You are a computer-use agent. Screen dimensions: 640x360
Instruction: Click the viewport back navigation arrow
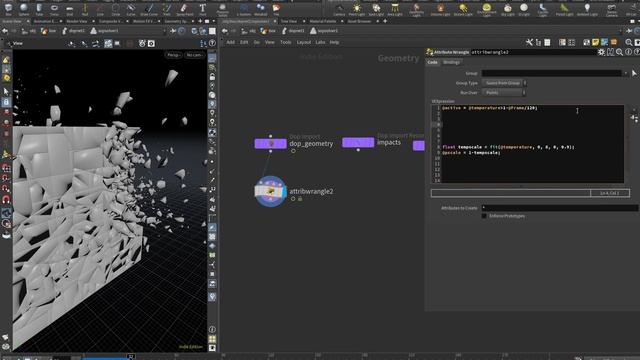point(5,31)
